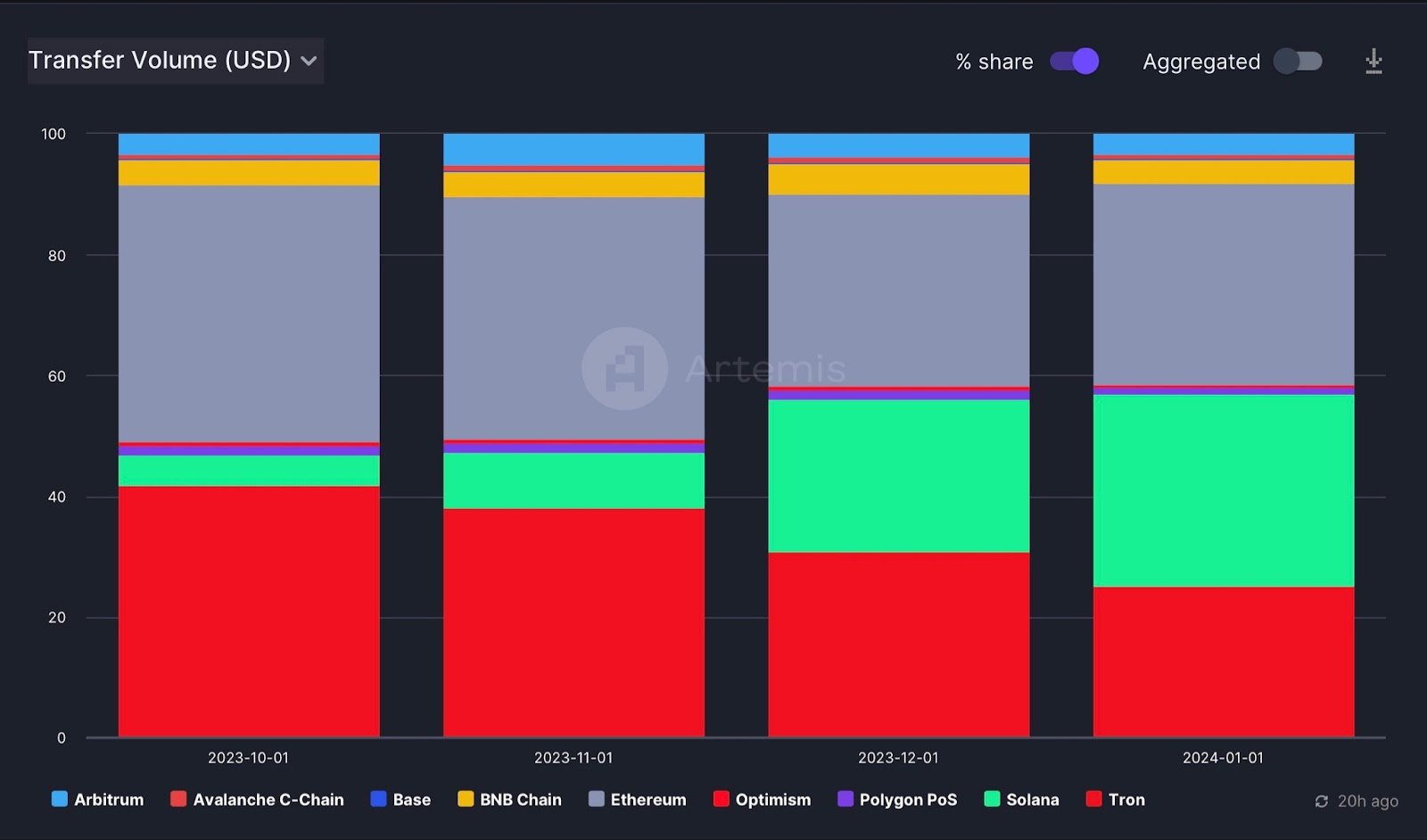
Task: Select the BNB Chain segment in 2023-12-01 bar
Action: coord(899,179)
